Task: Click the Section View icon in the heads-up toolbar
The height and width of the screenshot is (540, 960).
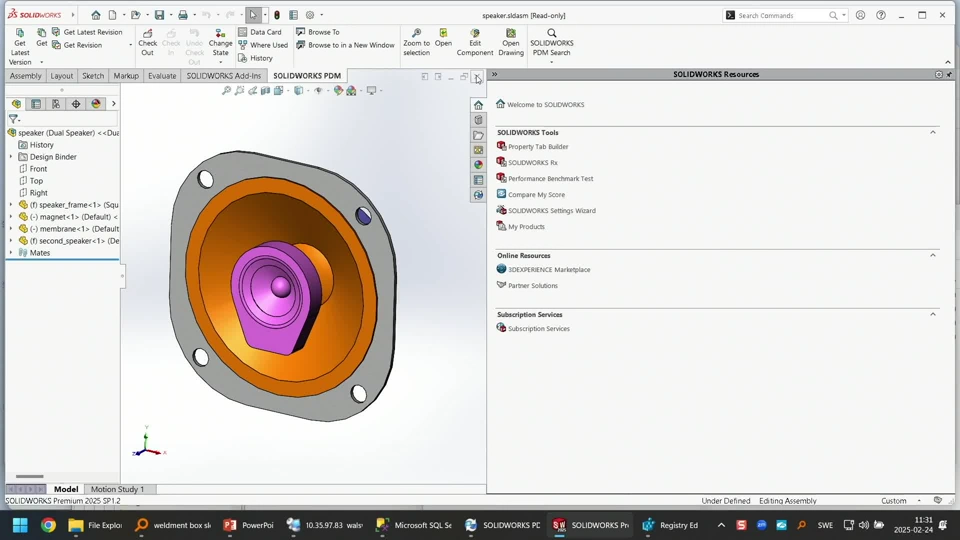Action: click(265, 91)
